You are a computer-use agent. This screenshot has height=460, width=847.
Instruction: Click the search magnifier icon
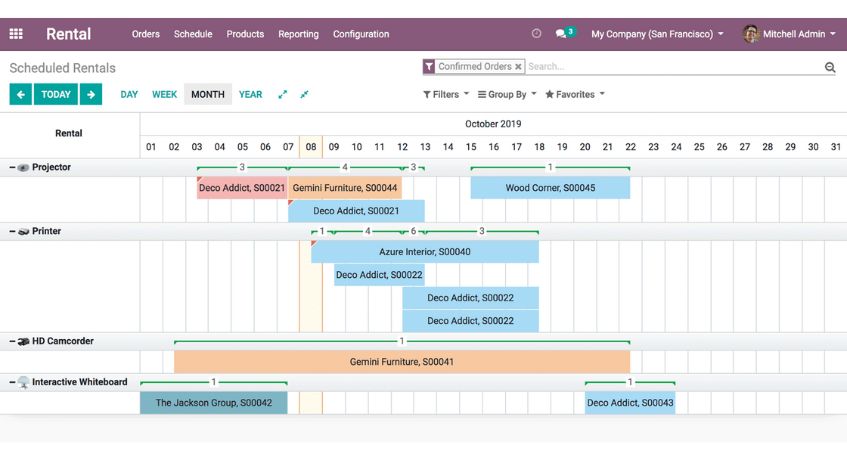point(829,68)
